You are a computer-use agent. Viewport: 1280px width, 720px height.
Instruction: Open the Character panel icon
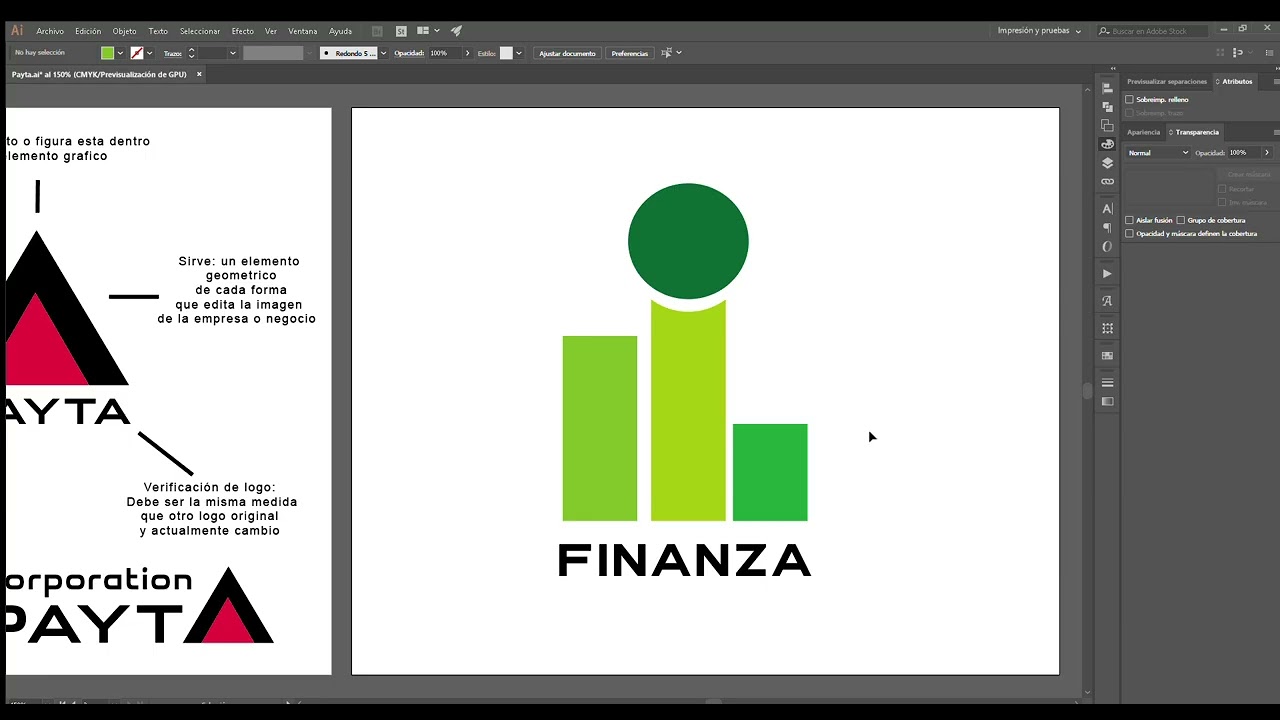click(x=1107, y=209)
